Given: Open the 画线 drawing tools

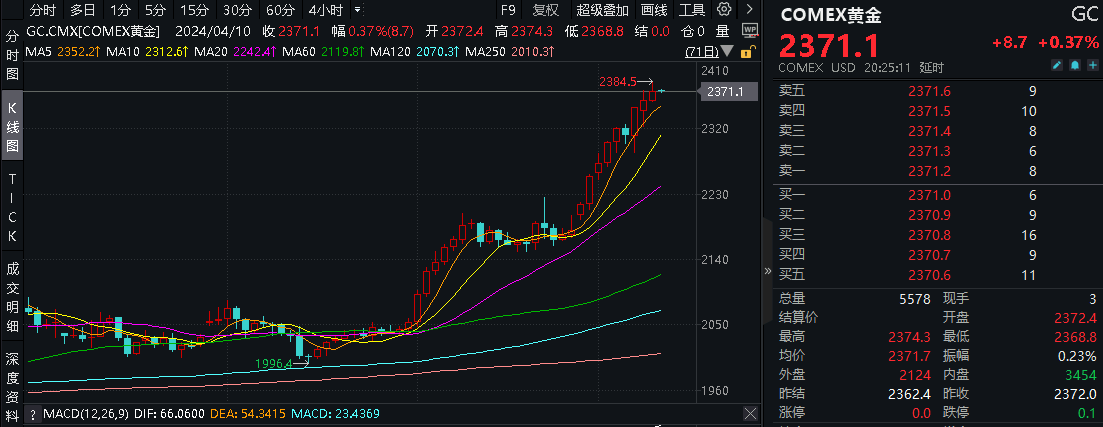Looking at the screenshot, I should pos(654,10).
